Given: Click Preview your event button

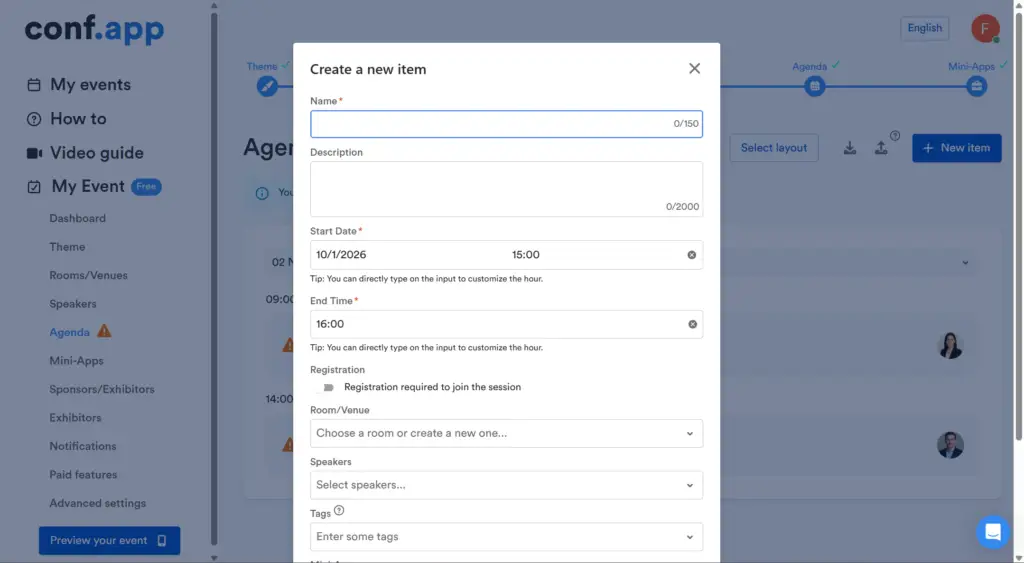Looking at the screenshot, I should tap(109, 541).
